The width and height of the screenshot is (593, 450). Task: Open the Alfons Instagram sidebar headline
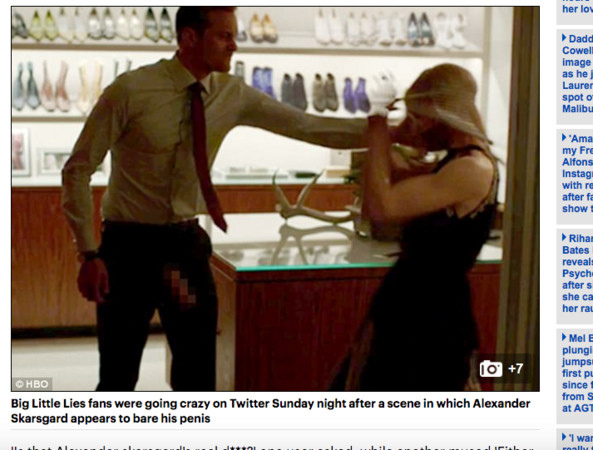pyautogui.click(x=577, y=174)
